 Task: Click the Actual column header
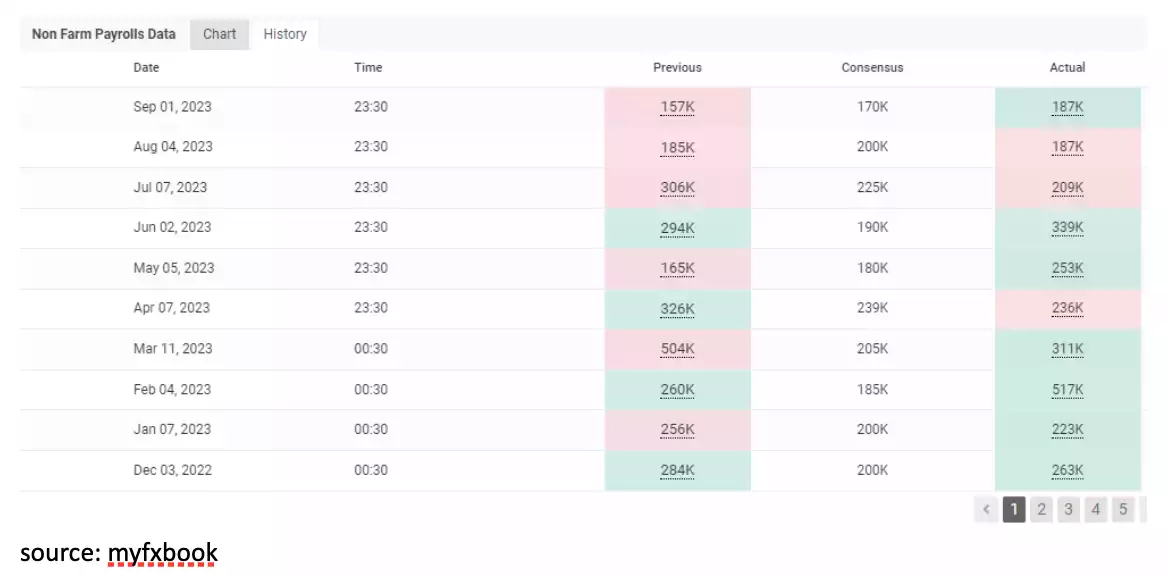[1067, 68]
